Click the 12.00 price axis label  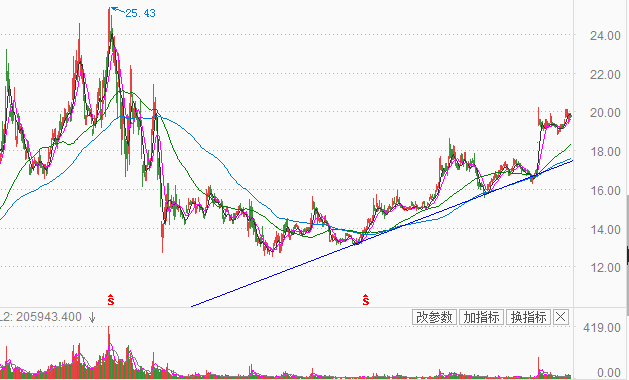[x=605, y=267]
